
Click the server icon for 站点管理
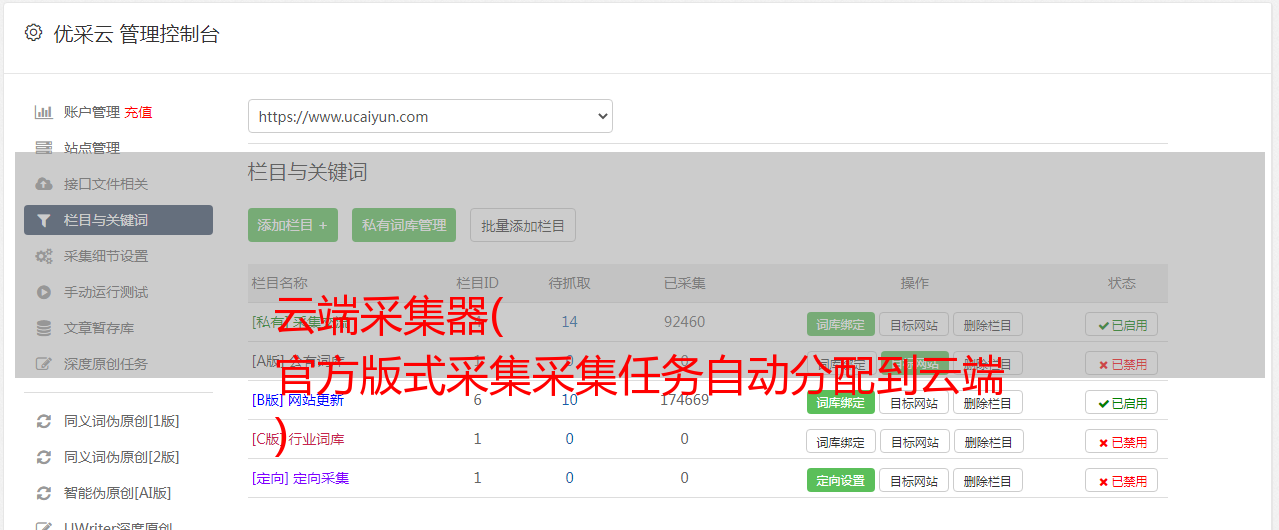43,148
